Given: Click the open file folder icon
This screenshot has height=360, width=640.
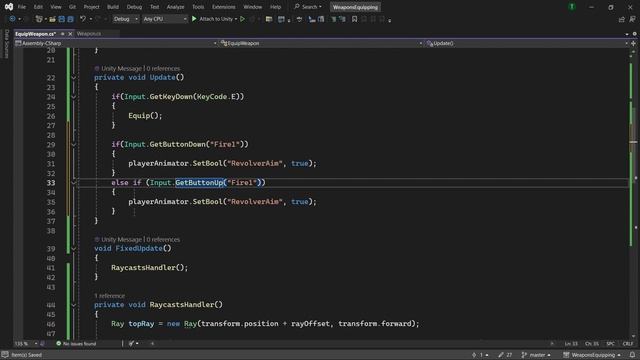Looking at the screenshot, I should (x=52, y=19).
